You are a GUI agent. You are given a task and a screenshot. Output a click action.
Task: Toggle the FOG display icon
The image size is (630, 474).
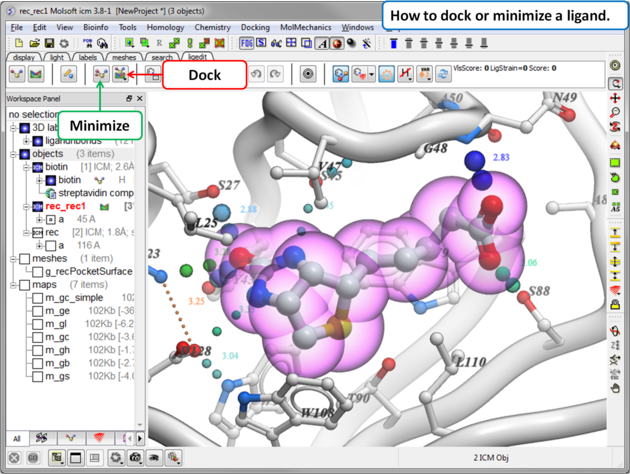click(246, 43)
